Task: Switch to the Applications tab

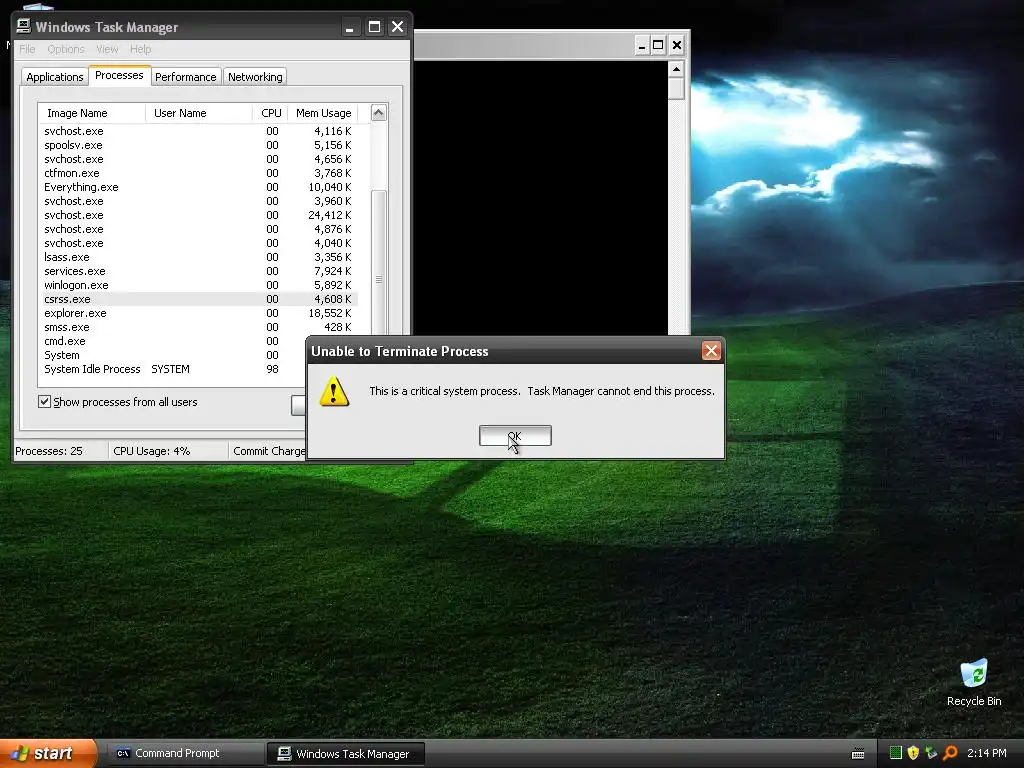Action: (x=55, y=77)
